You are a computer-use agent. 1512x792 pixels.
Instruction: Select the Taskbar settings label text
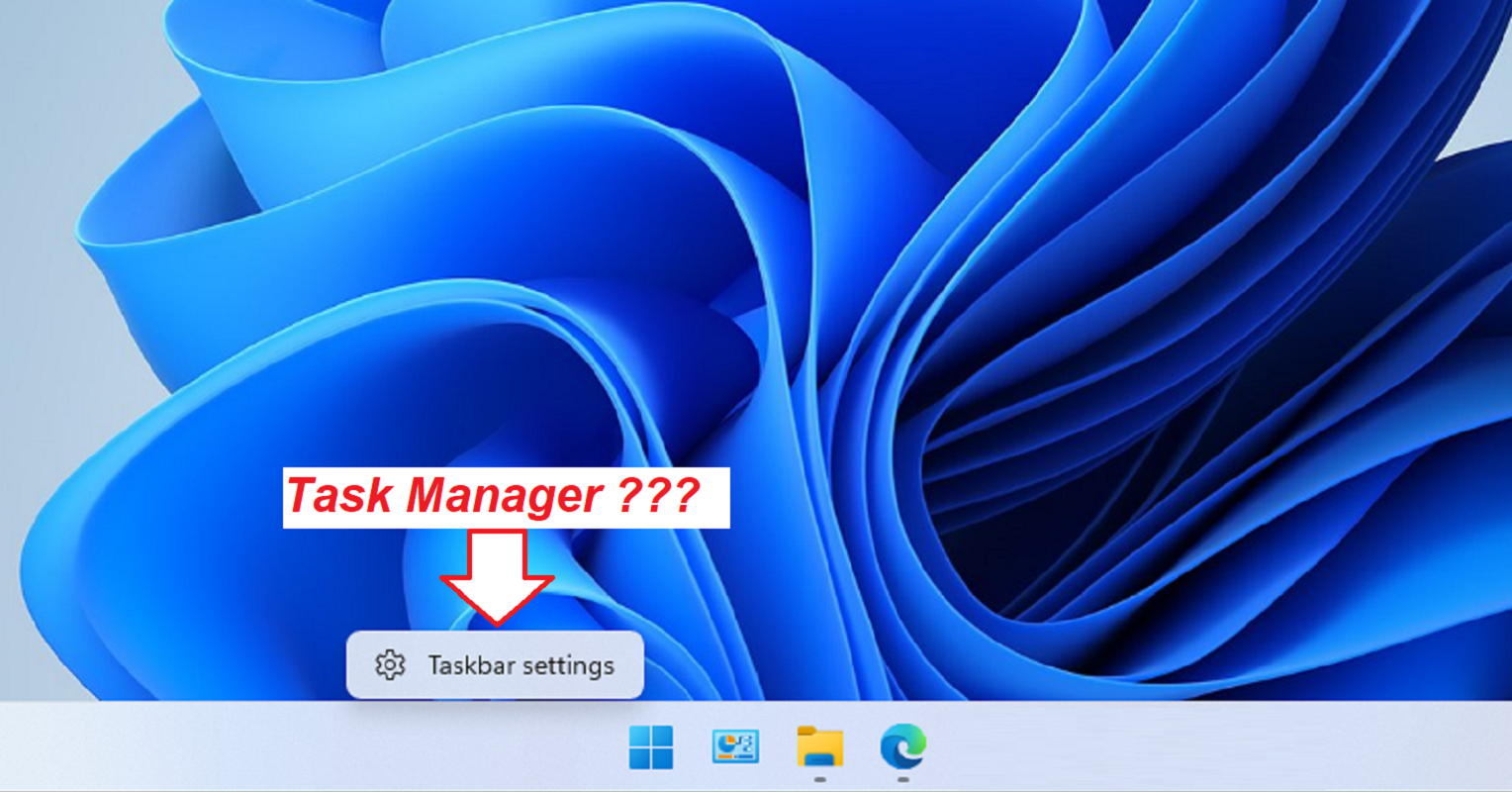point(522,665)
